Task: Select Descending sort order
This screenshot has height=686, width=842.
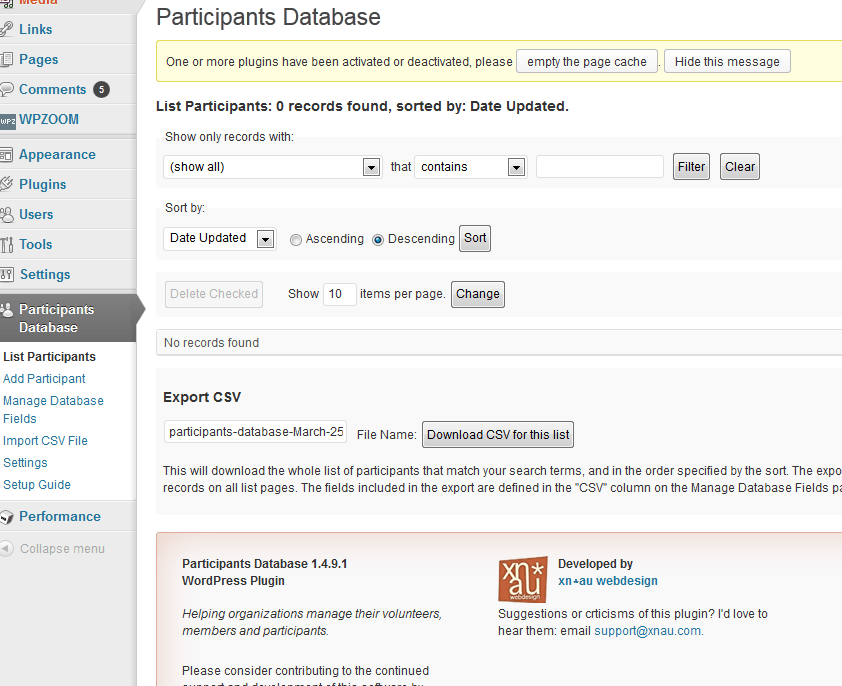Action: [x=378, y=240]
